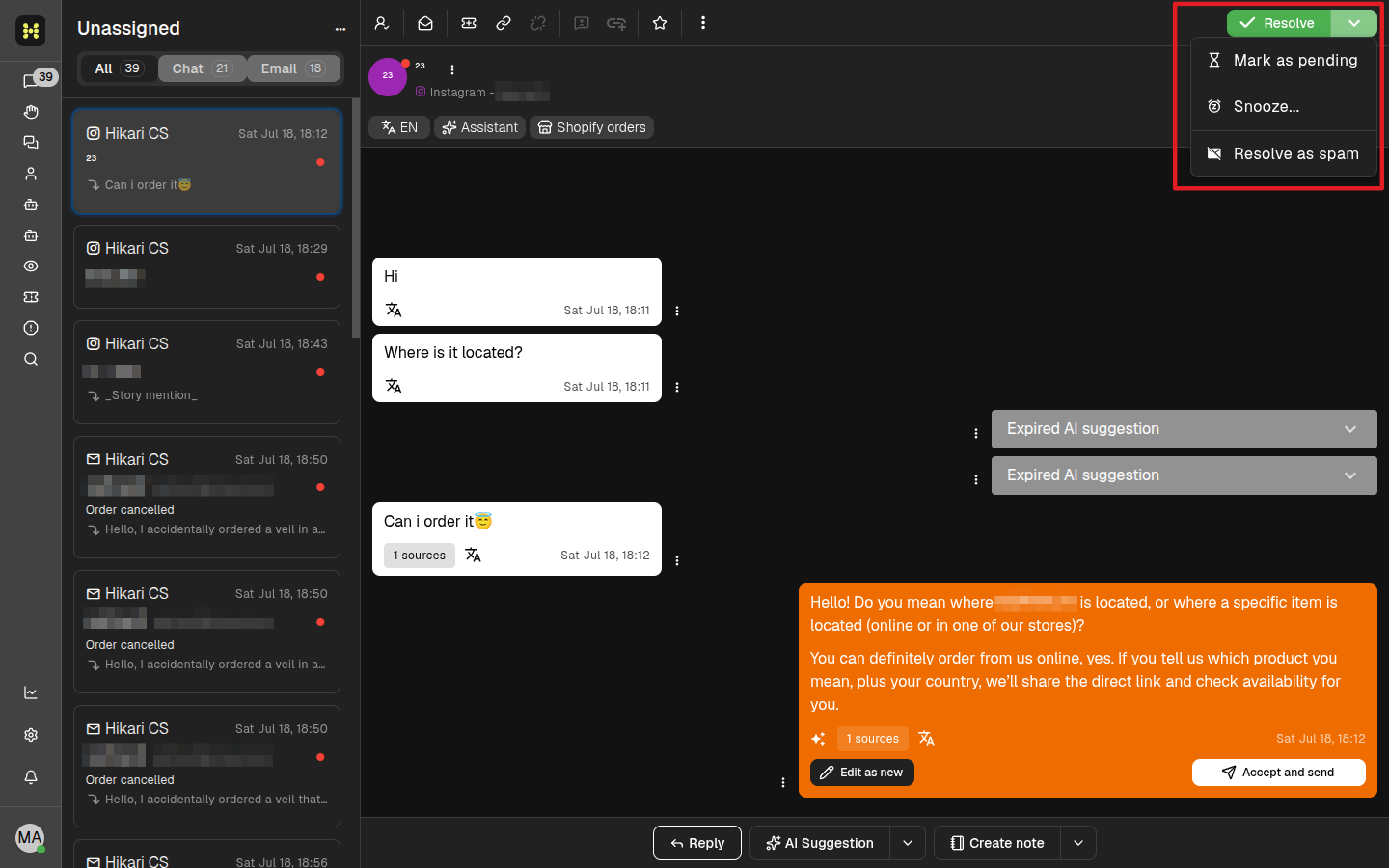
Task: Show '1 sources' on customer message
Action: pos(420,556)
